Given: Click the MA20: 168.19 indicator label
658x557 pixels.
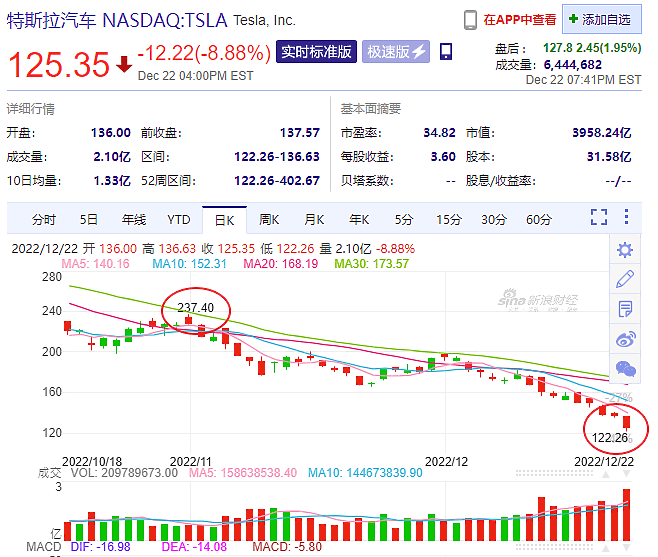Looking at the screenshot, I should point(280,264).
